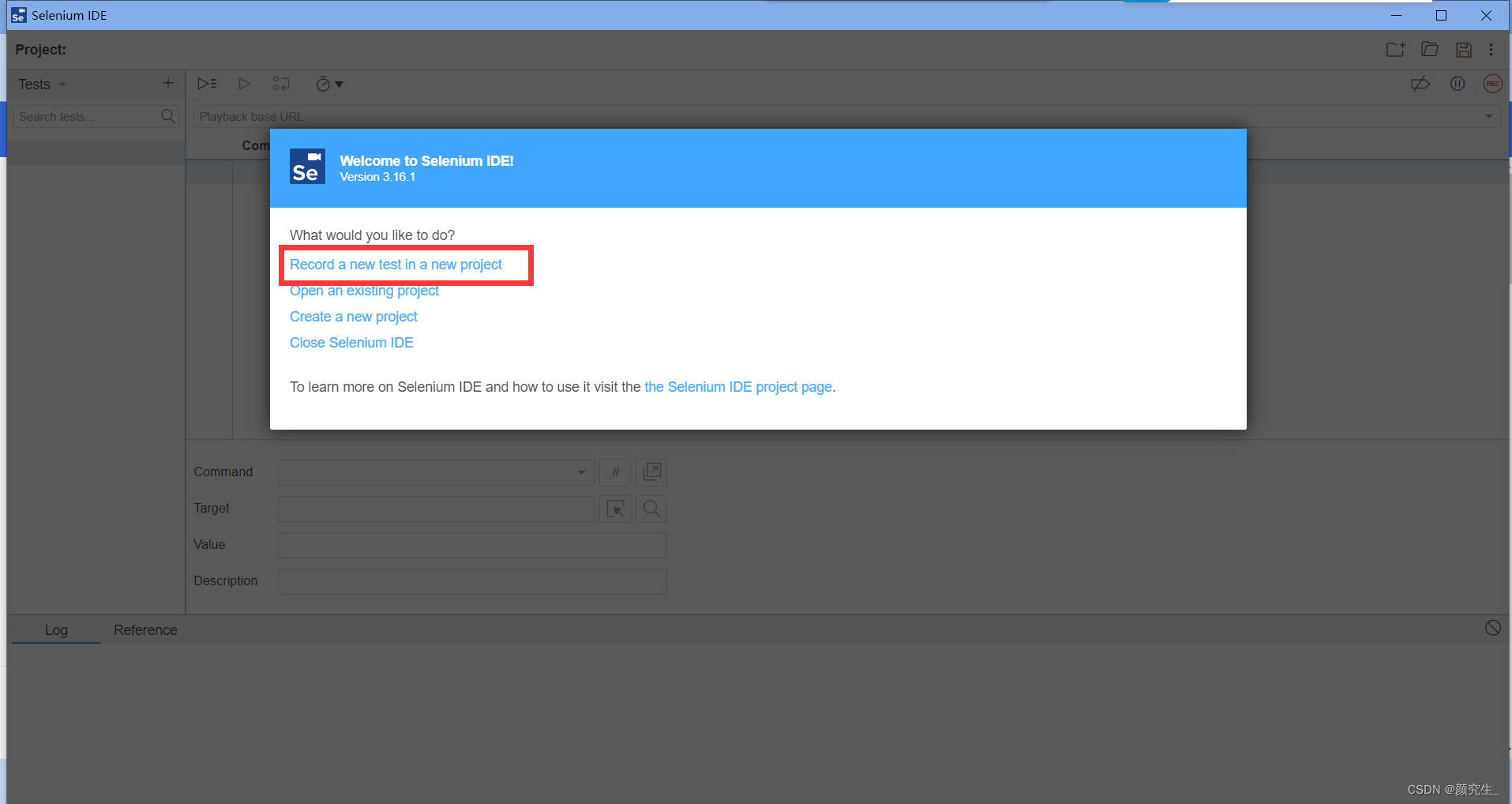Open test execution speed dropdown

point(329,84)
